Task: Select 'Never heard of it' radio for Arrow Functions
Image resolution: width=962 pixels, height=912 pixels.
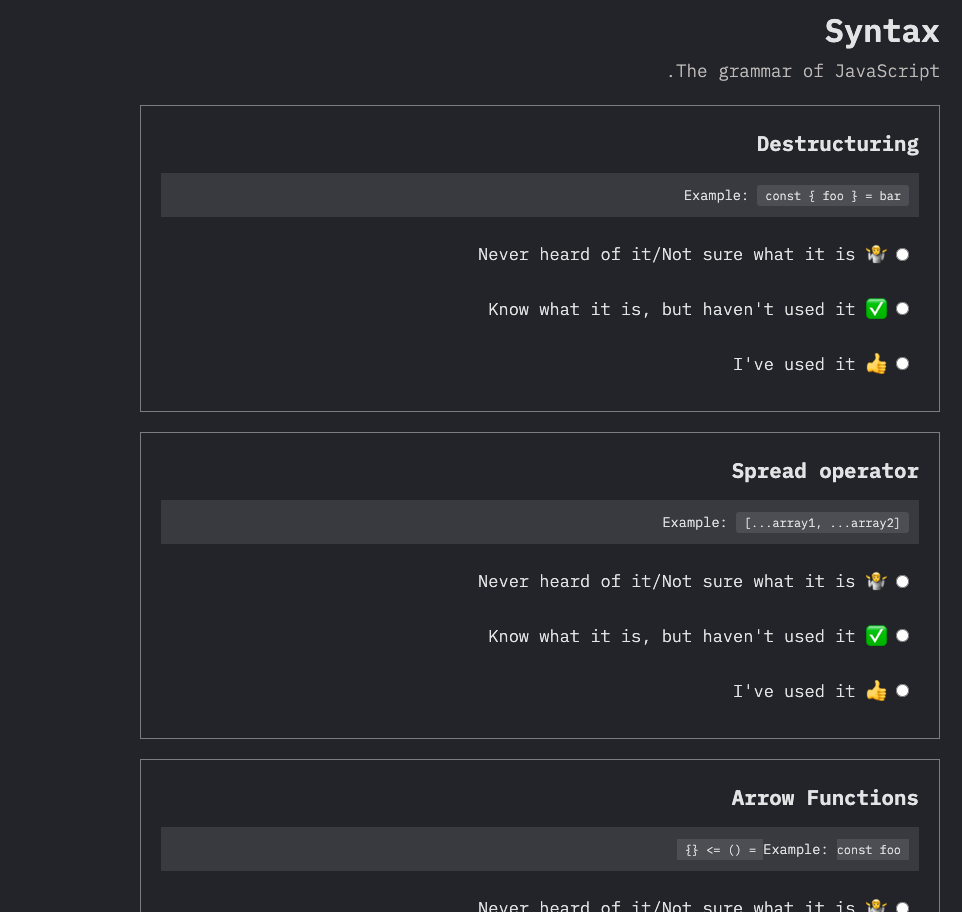Action: [902, 906]
